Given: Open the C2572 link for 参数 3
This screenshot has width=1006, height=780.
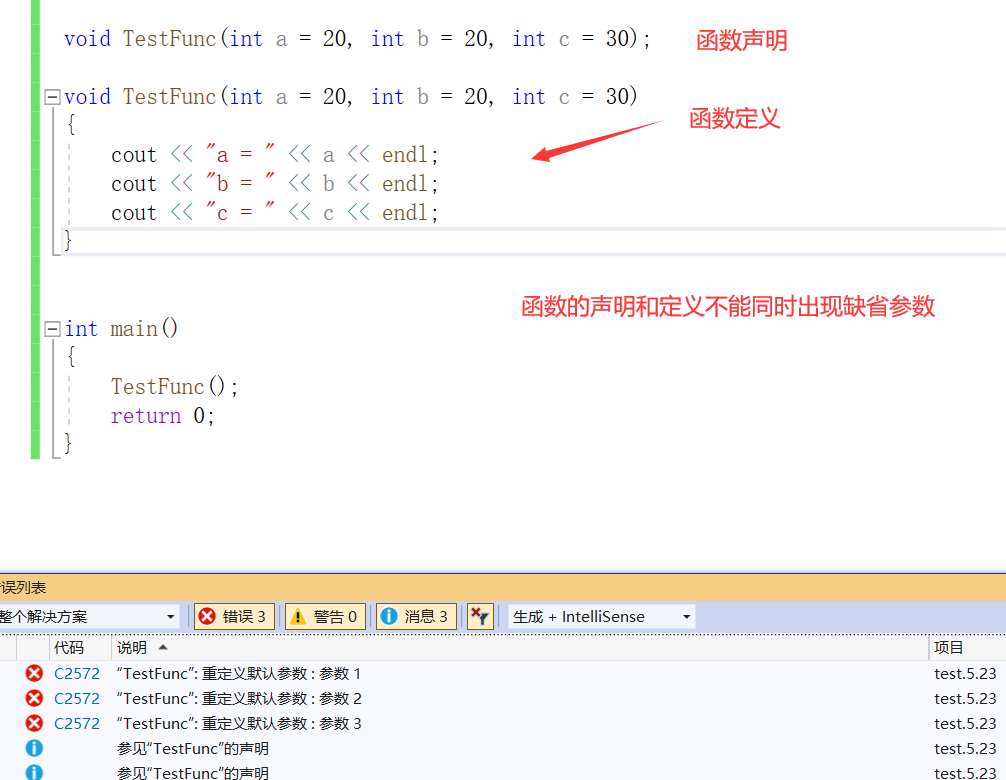Looking at the screenshot, I should [x=77, y=724].
